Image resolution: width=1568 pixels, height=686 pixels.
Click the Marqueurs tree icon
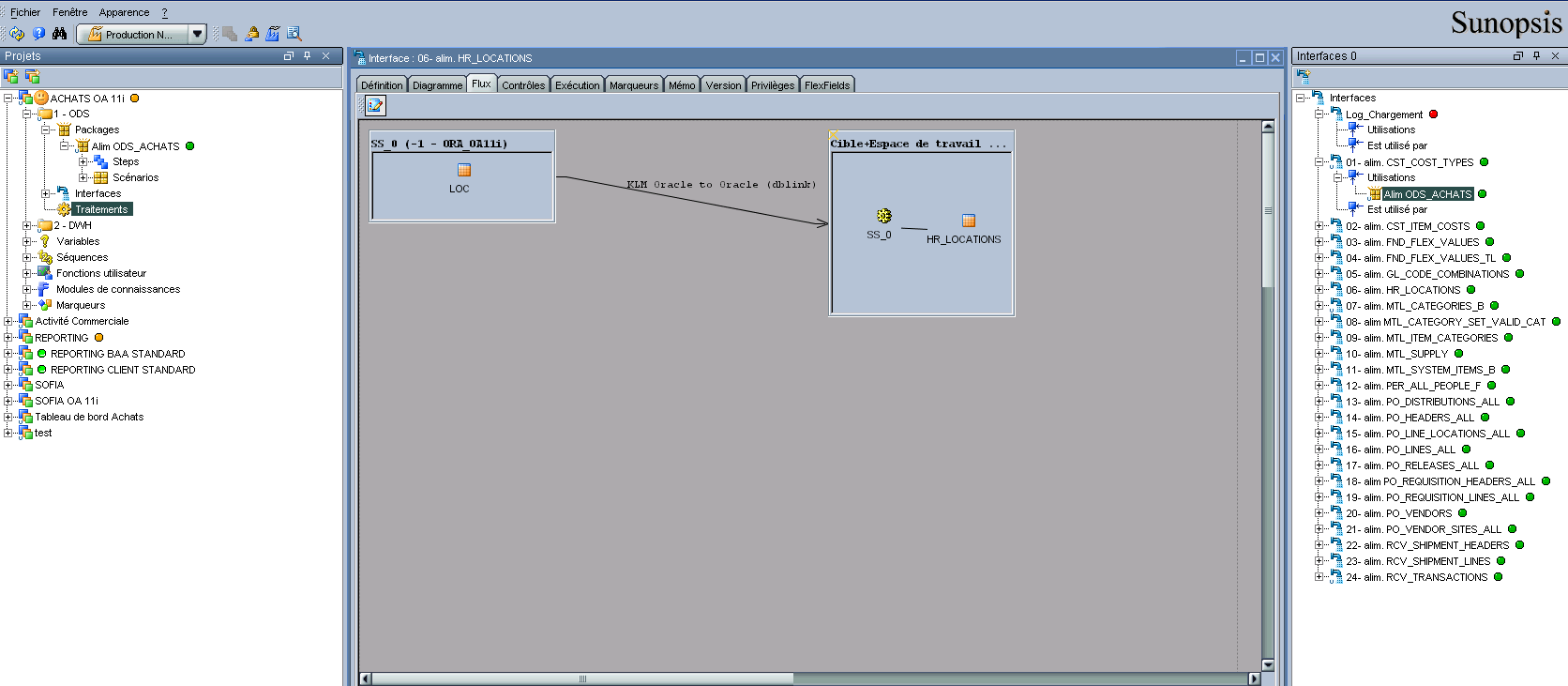pyautogui.click(x=45, y=305)
